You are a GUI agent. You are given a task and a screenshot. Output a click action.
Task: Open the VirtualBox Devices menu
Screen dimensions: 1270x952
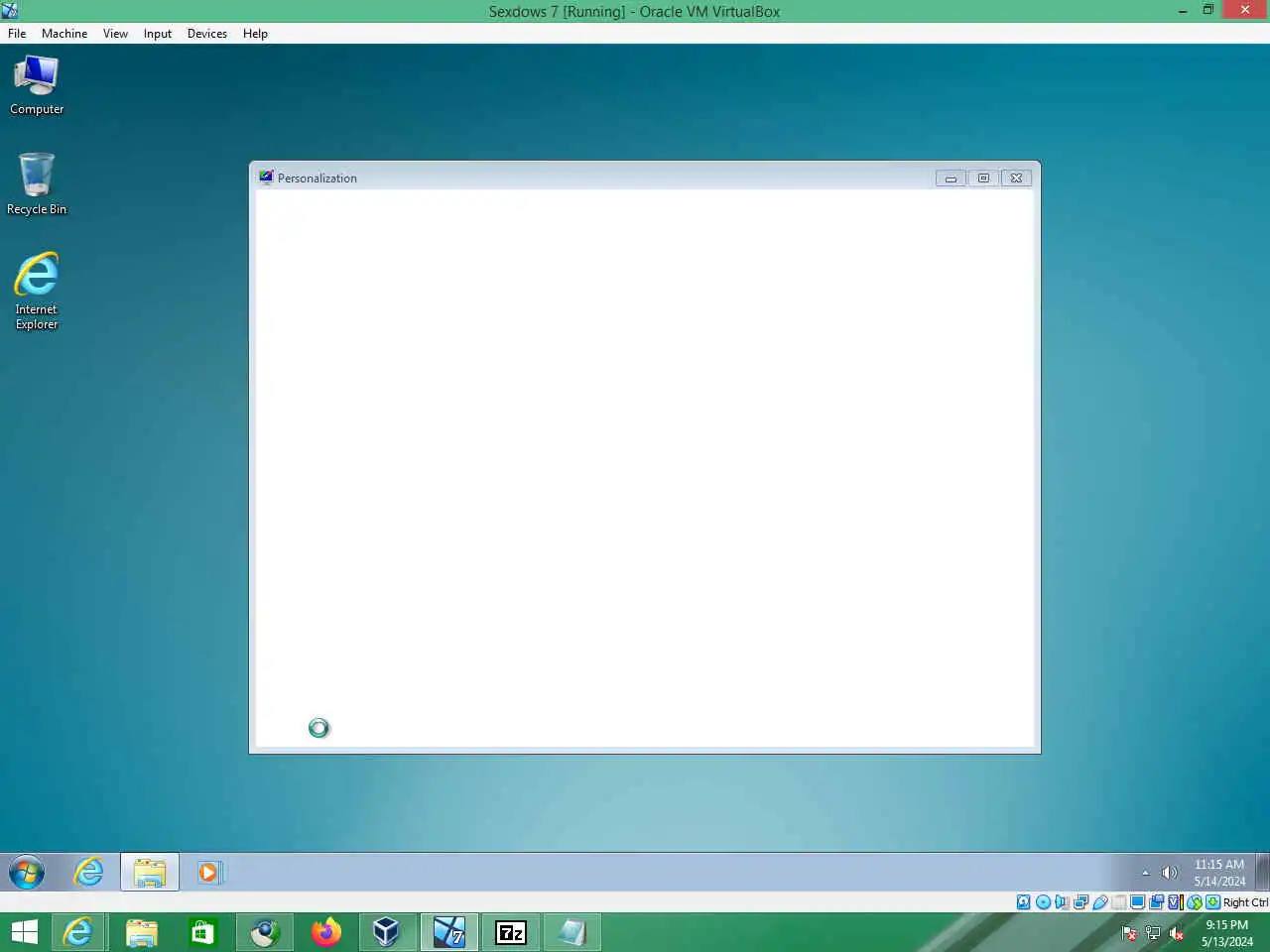(x=206, y=33)
